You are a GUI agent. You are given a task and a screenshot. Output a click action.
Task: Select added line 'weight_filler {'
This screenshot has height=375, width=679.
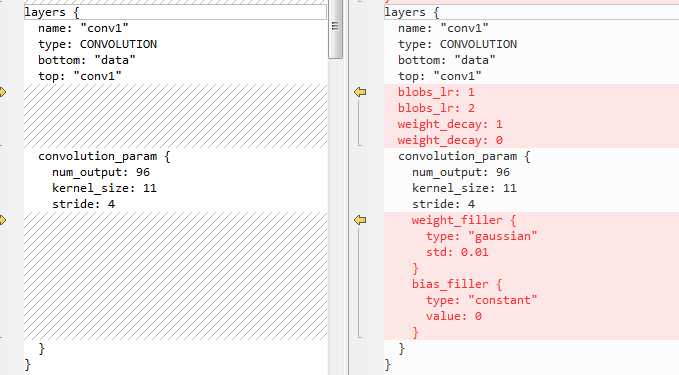coord(464,220)
